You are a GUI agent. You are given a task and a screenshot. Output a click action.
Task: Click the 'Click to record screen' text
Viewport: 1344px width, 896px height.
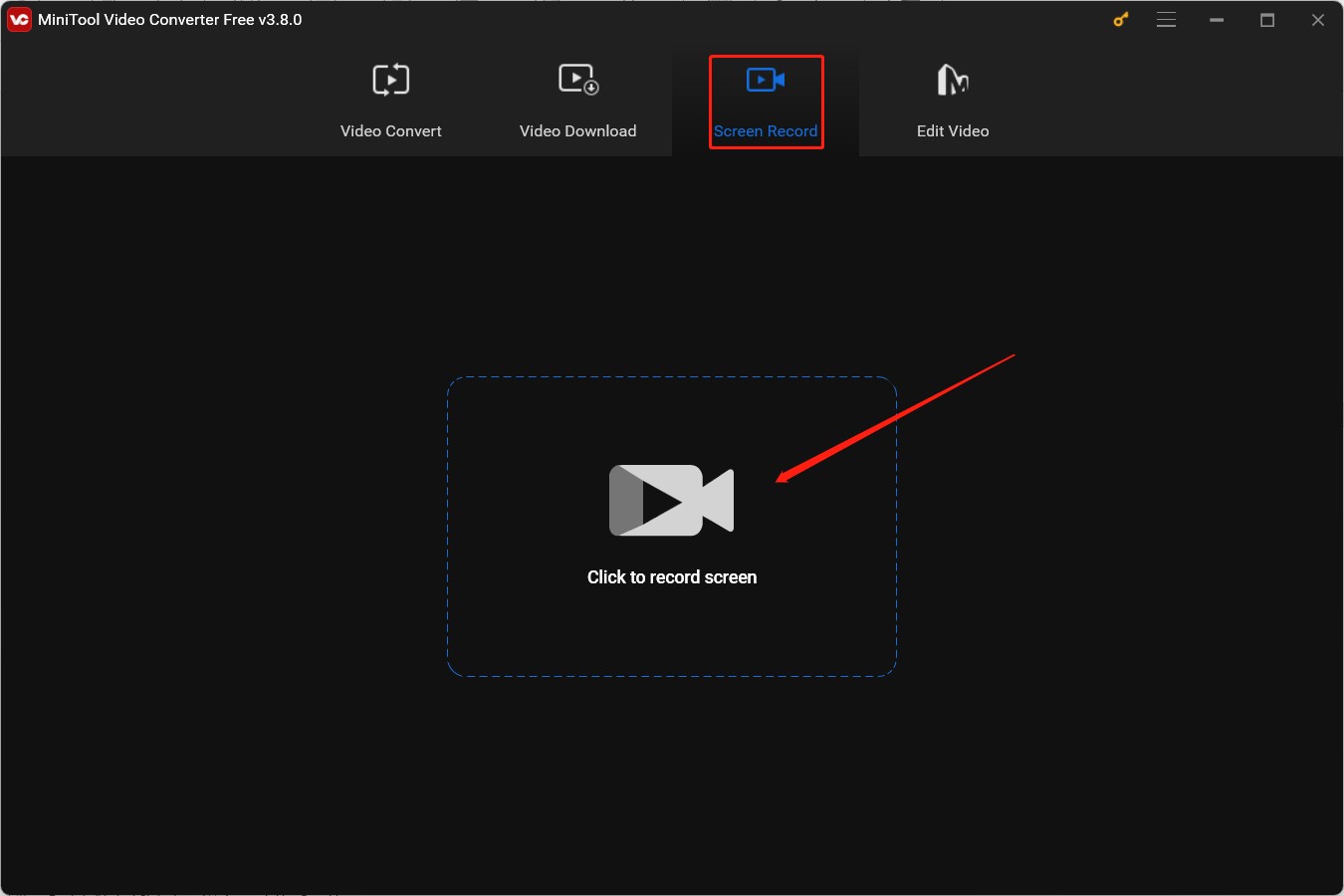pyautogui.click(x=672, y=577)
